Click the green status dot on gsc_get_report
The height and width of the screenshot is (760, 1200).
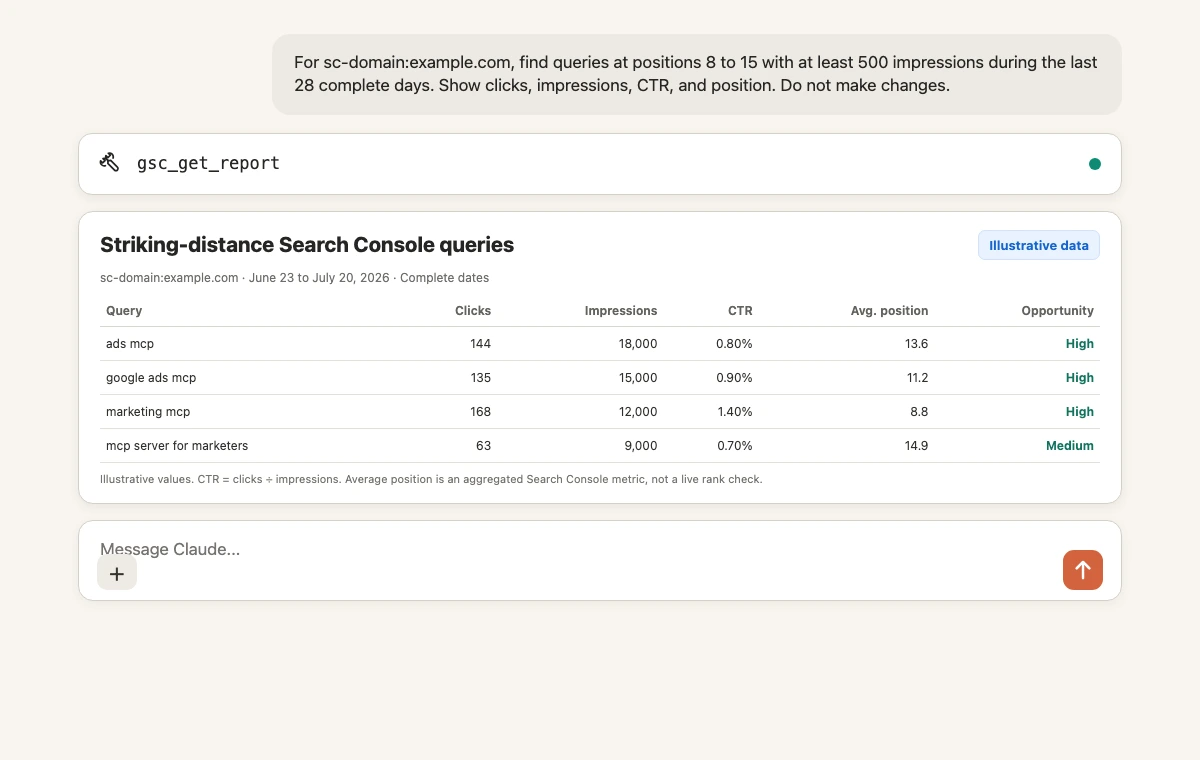[1095, 164]
